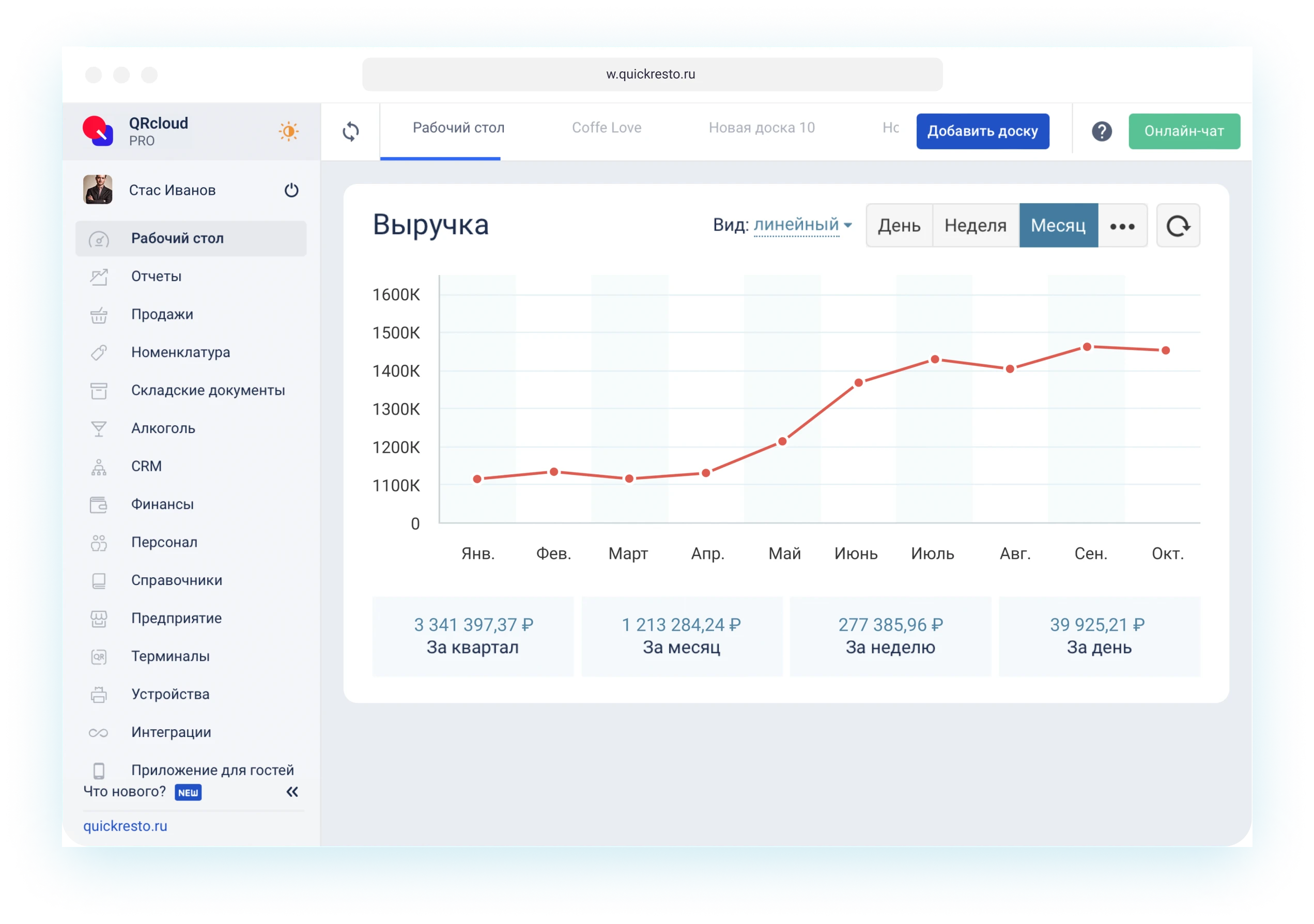
Task: Open the three dots period options
Action: click(x=1122, y=226)
